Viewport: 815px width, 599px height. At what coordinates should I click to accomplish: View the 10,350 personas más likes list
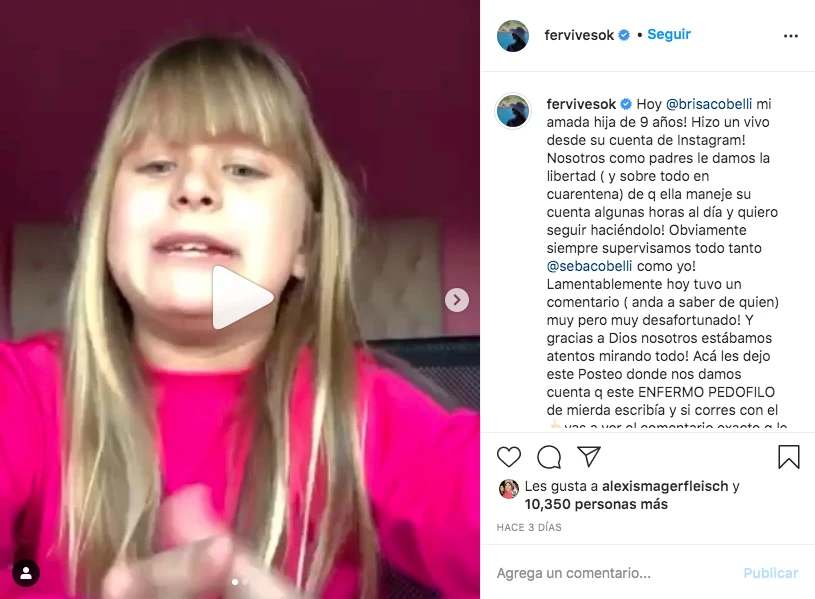[x=596, y=504]
